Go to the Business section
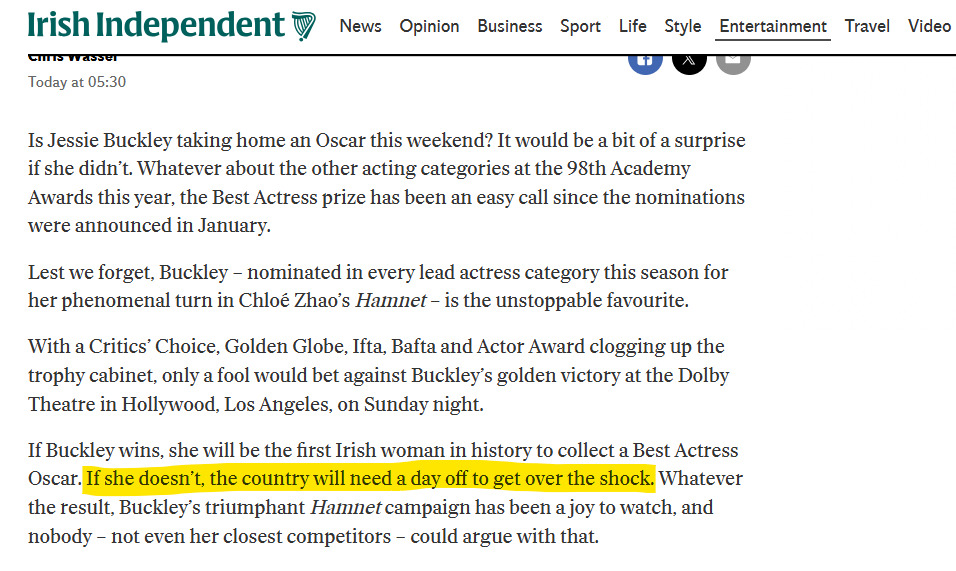Screen dimensions: 956x571 [510, 26]
